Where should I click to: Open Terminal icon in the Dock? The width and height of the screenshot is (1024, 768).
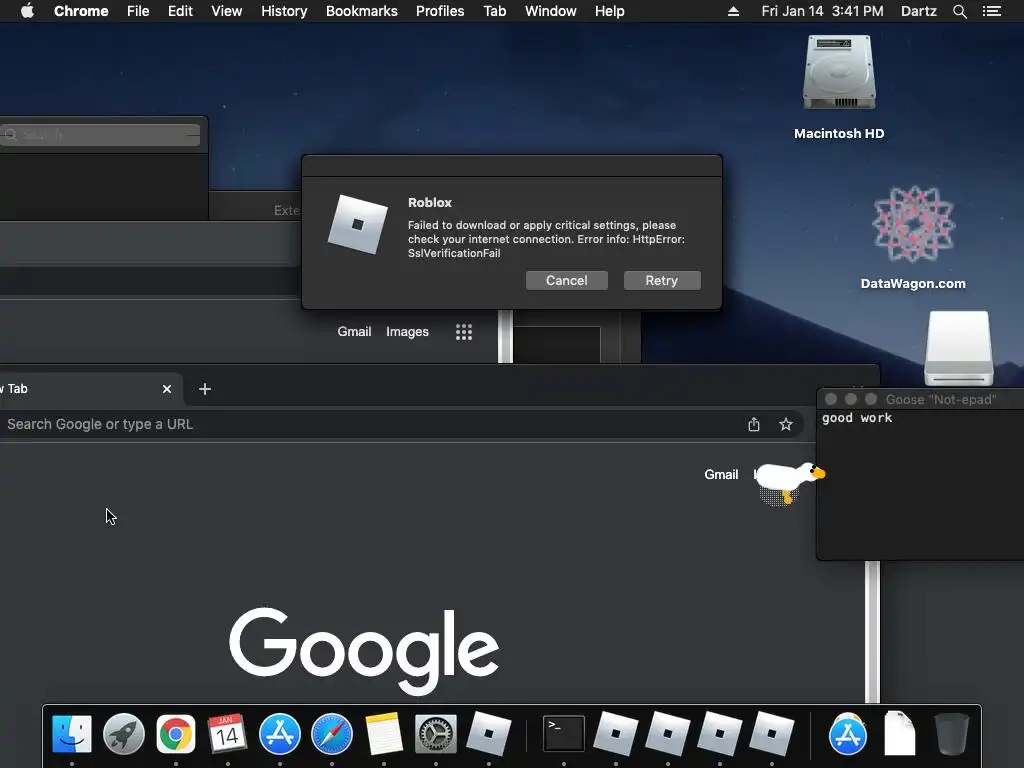click(564, 734)
